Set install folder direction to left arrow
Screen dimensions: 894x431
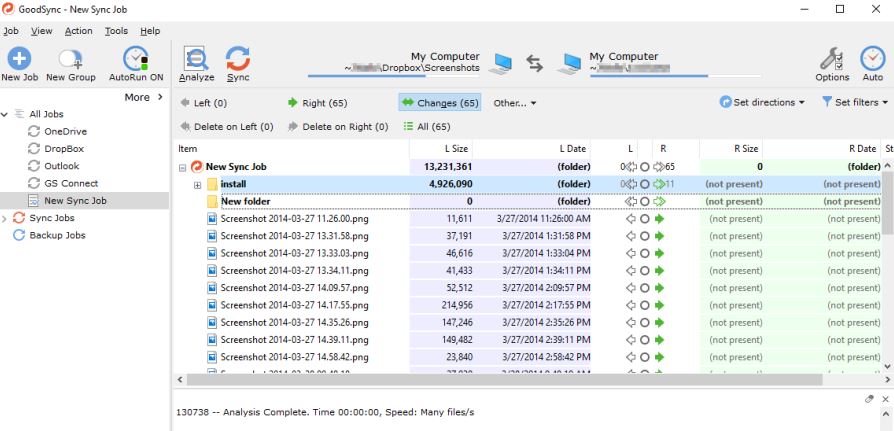[x=631, y=184]
